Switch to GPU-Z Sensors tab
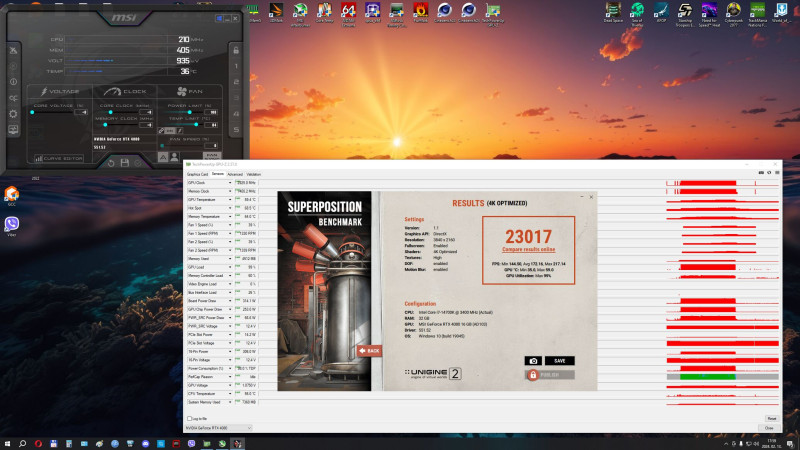The width and height of the screenshot is (800, 450). 218,174
